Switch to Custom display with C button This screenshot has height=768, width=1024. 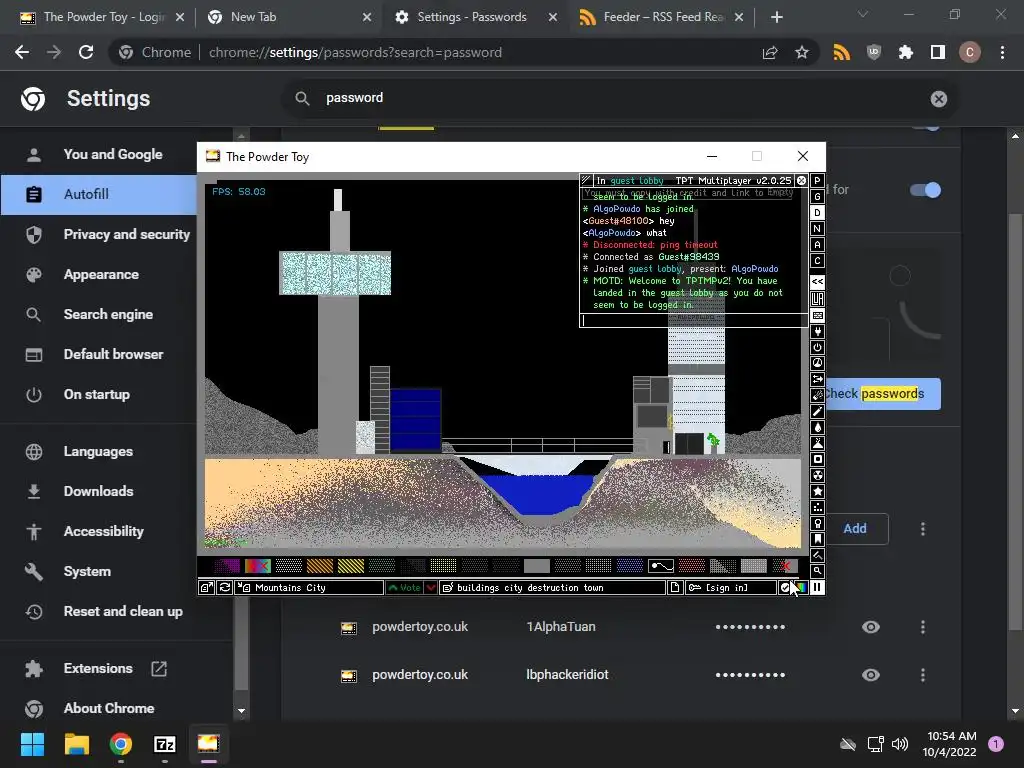pyautogui.click(x=817, y=261)
